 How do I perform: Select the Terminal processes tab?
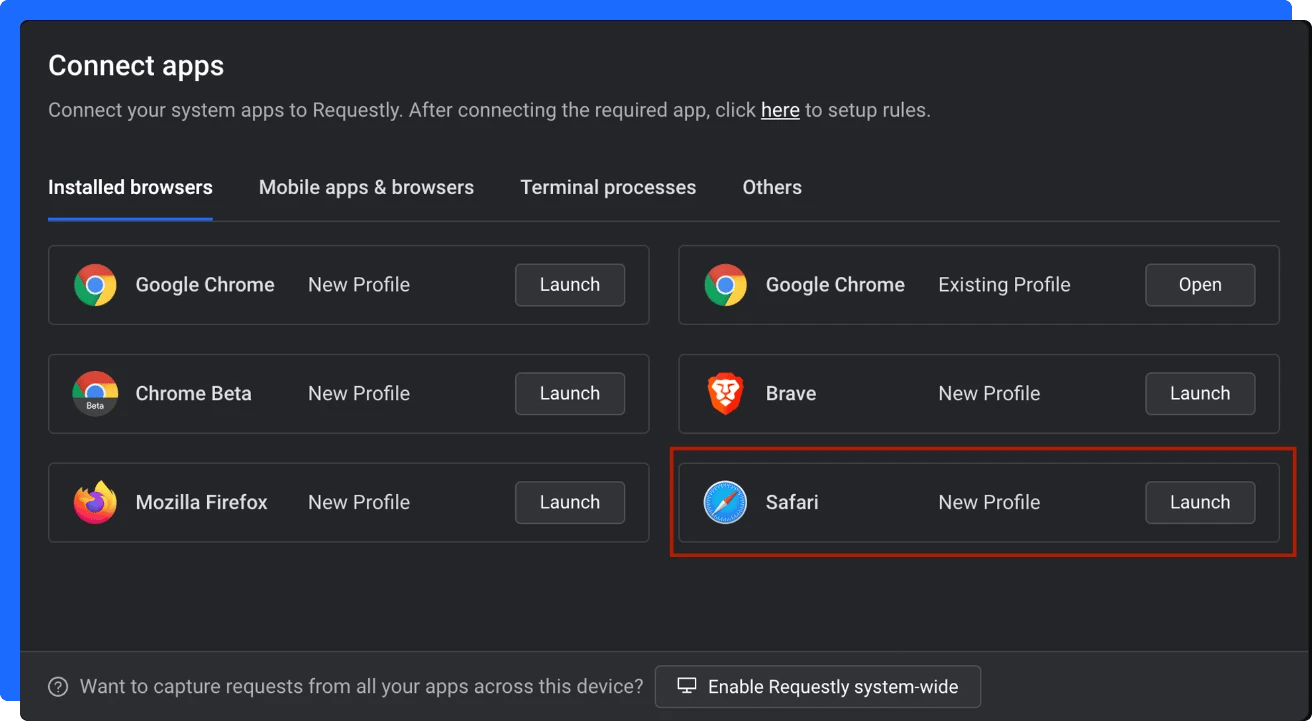coord(608,188)
